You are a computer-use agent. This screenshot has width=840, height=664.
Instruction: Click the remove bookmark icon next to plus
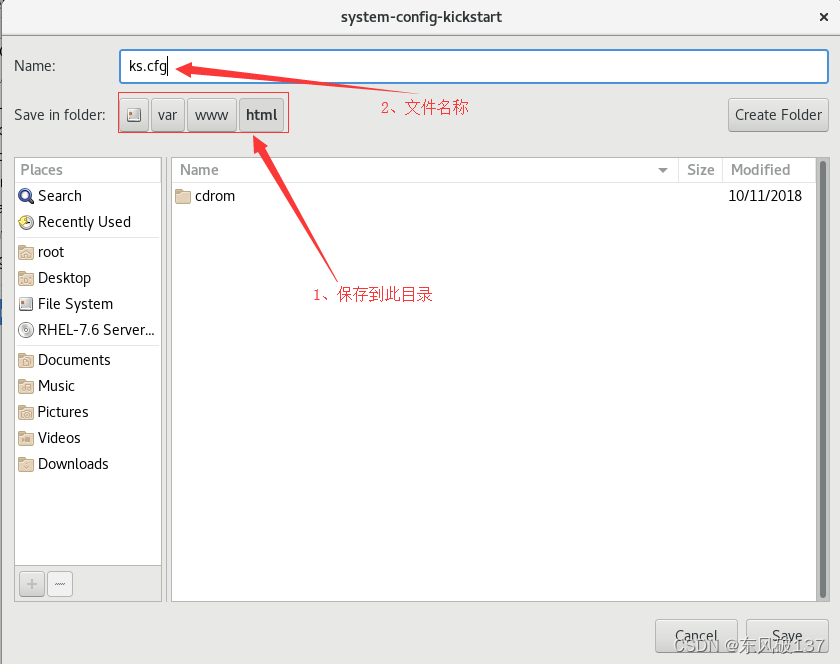pyautogui.click(x=59, y=584)
